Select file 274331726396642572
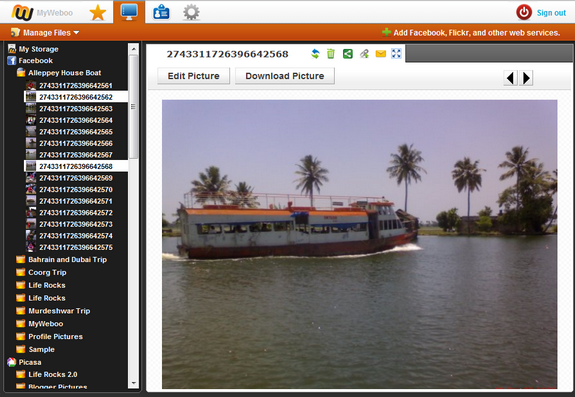This screenshot has width=575, height=397. coord(76,213)
